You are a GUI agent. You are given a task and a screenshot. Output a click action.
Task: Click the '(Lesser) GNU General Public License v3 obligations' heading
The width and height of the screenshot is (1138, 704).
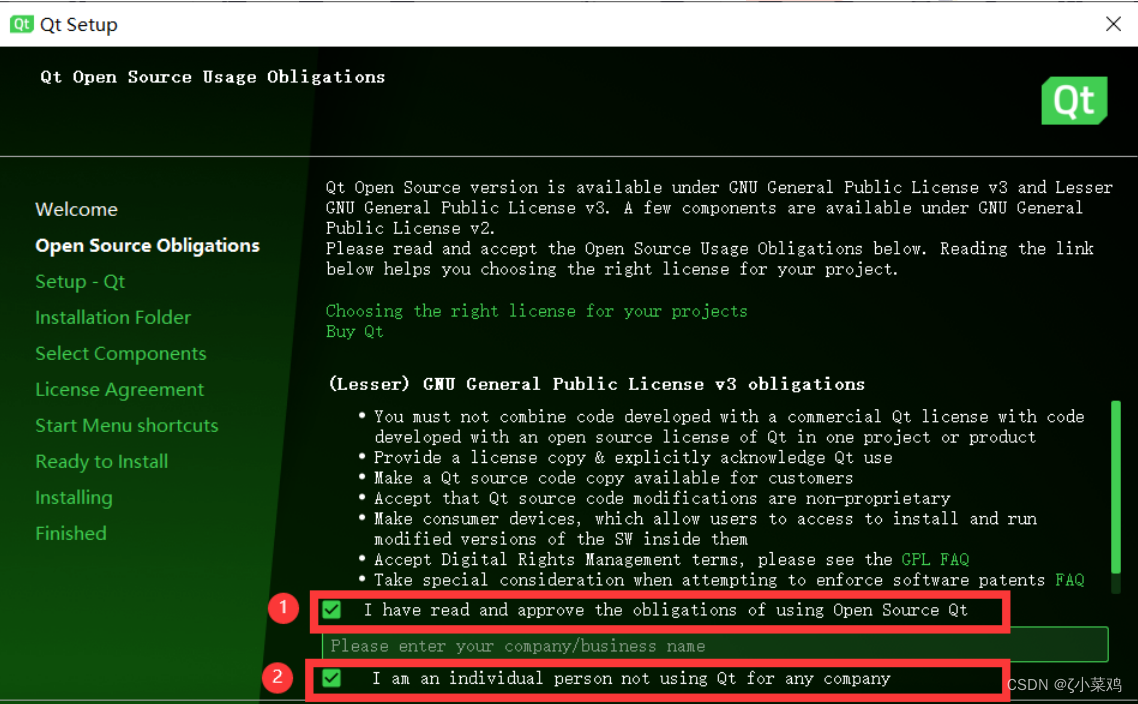pyautogui.click(x=597, y=384)
